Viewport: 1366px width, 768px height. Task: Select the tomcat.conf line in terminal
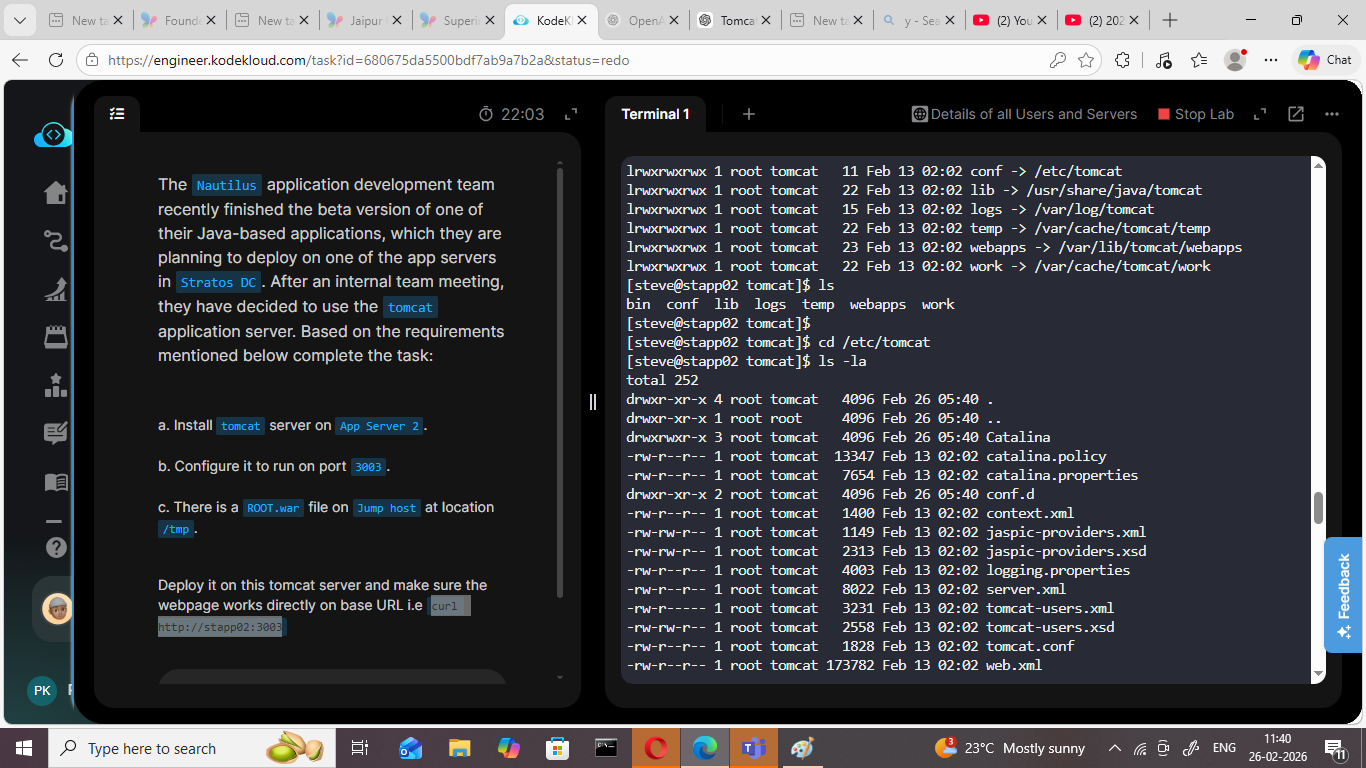[x=850, y=646]
